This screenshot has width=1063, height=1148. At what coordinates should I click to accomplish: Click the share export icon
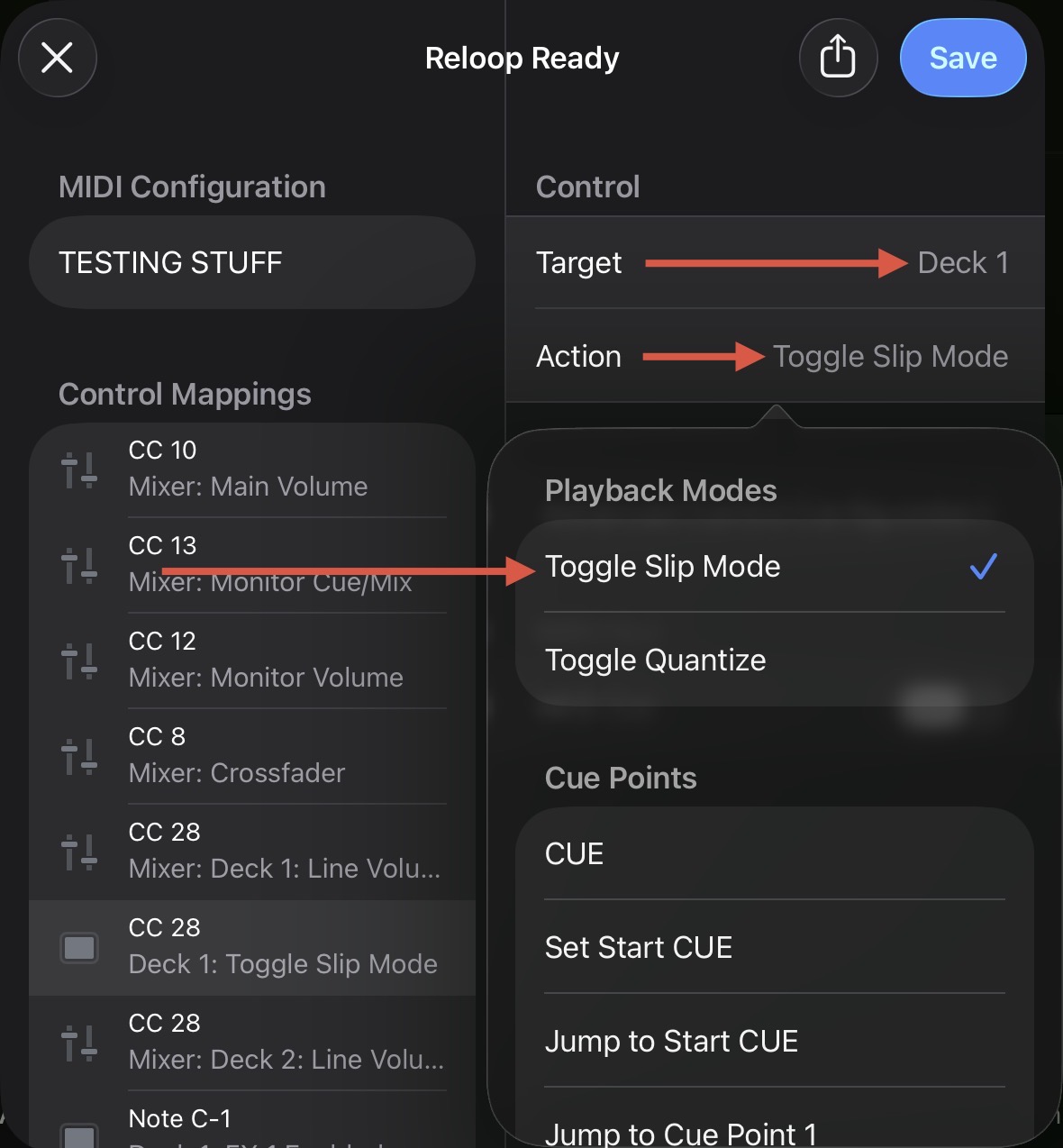click(x=838, y=58)
